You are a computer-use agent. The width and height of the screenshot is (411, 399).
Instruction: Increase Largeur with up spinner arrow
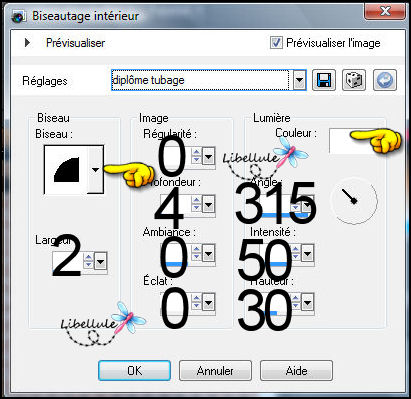[x=88, y=257]
